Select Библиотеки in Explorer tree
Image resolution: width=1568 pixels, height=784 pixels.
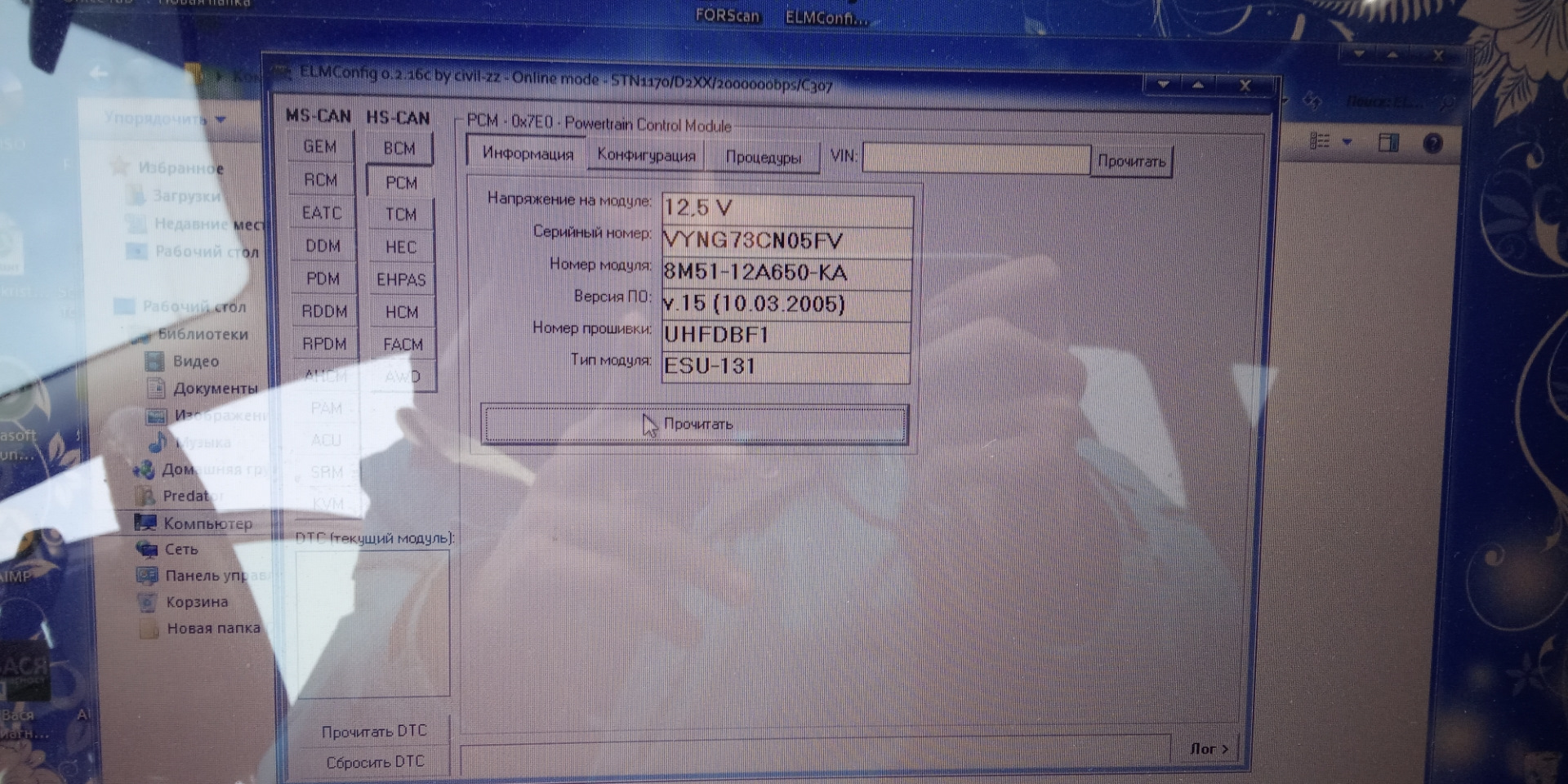203,334
